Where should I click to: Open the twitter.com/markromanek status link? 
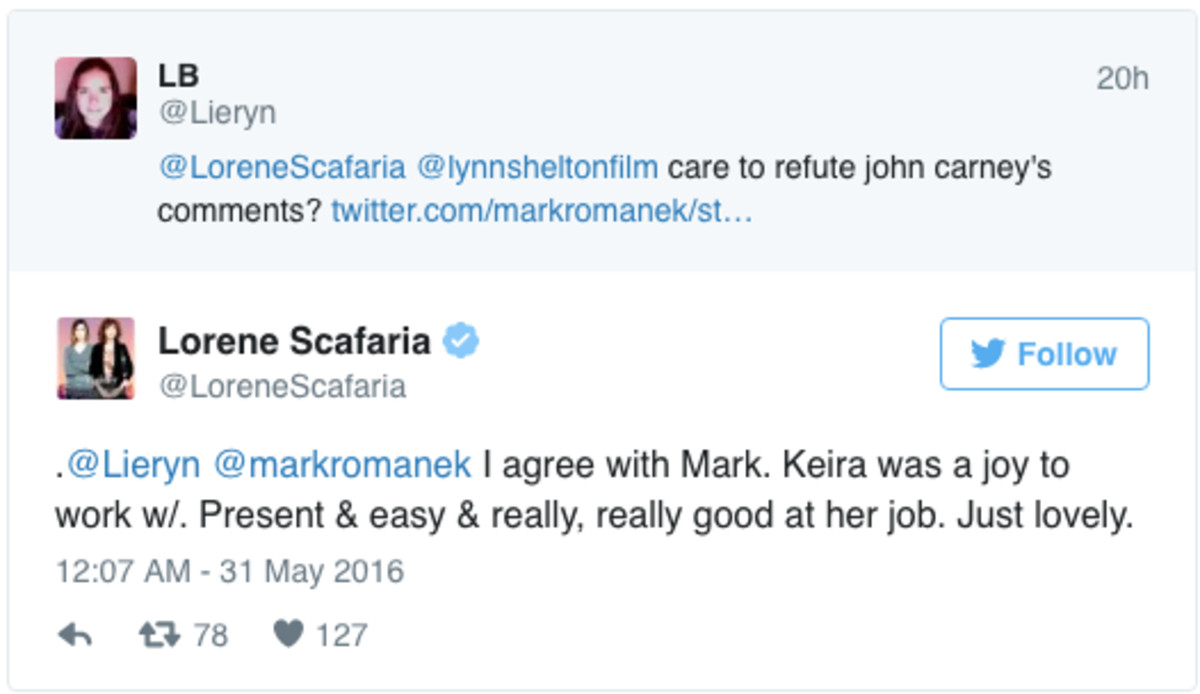[x=540, y=212]
